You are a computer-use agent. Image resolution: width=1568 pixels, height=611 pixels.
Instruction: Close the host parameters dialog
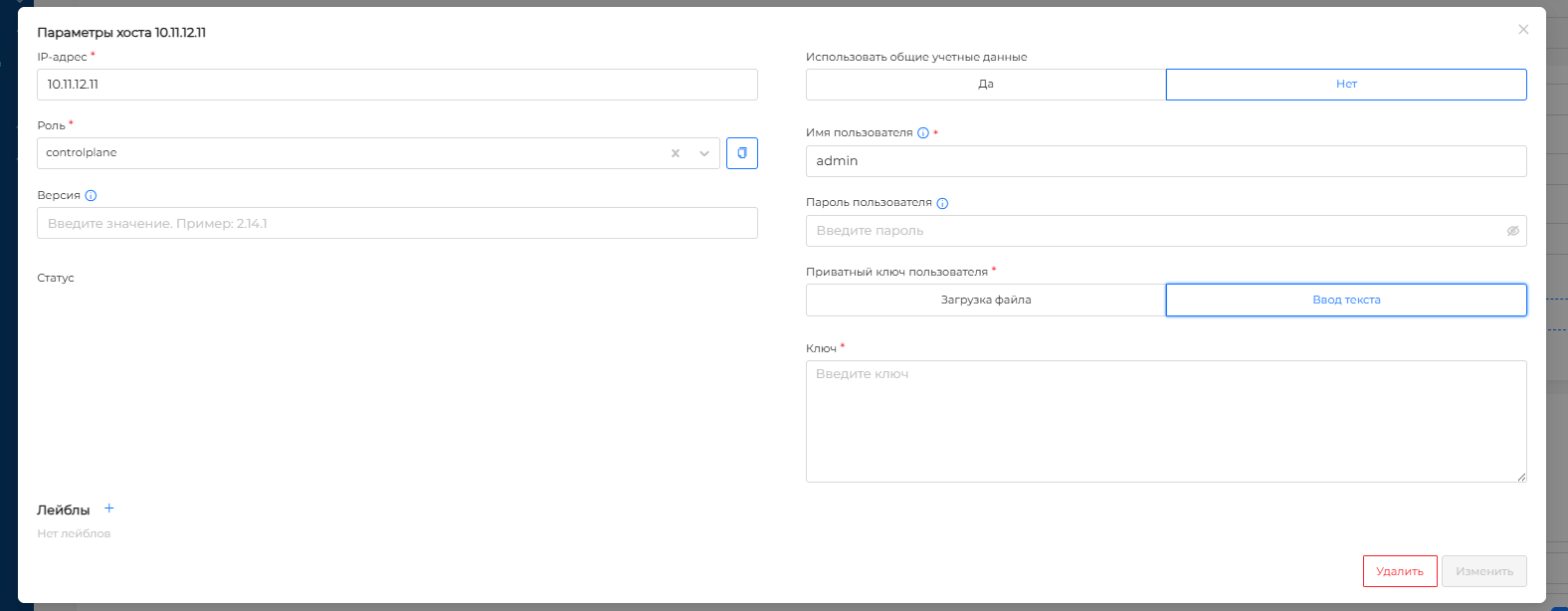[x=1523, y=30]
